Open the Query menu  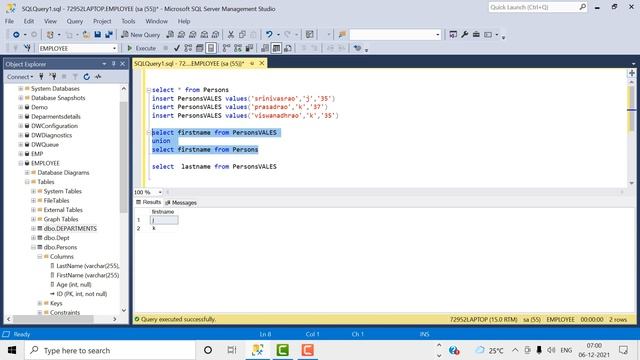click(x=75, y=21)
